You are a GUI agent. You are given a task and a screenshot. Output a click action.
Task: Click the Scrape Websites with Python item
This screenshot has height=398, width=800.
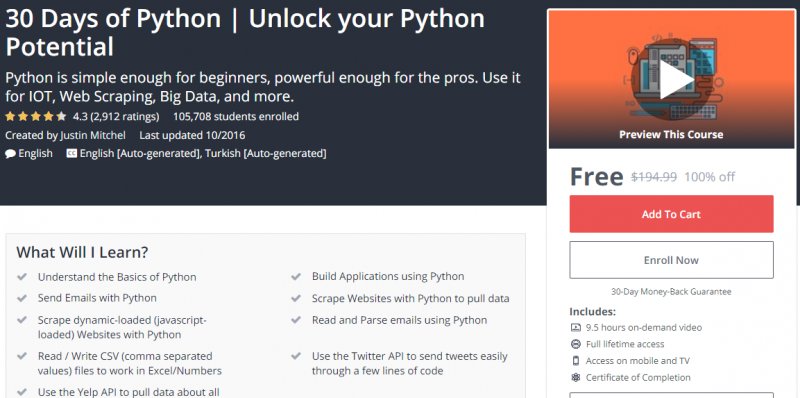pos(410,298)
